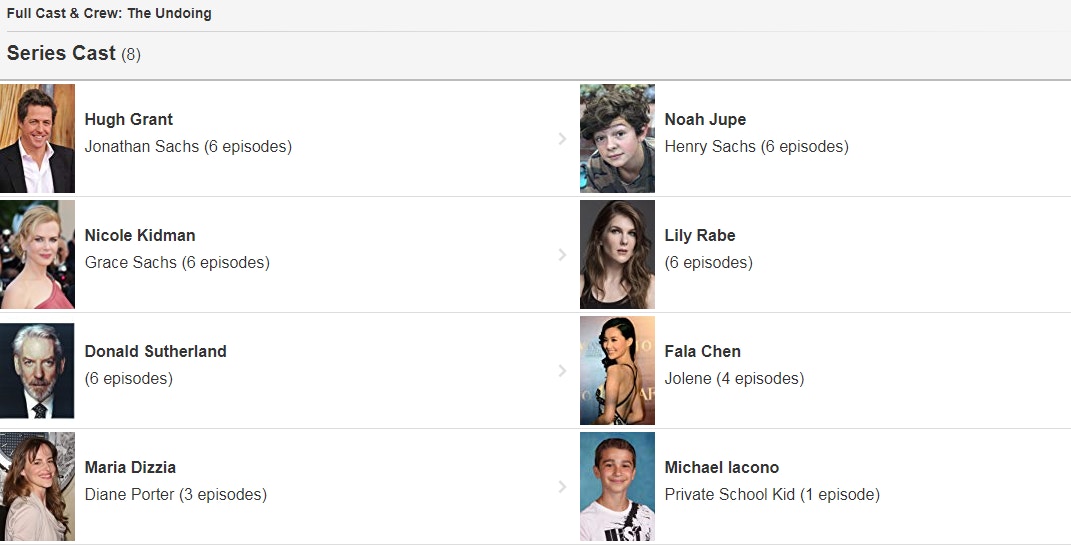Expand the chevron in Maria Dizzia's row

point(562,487)
